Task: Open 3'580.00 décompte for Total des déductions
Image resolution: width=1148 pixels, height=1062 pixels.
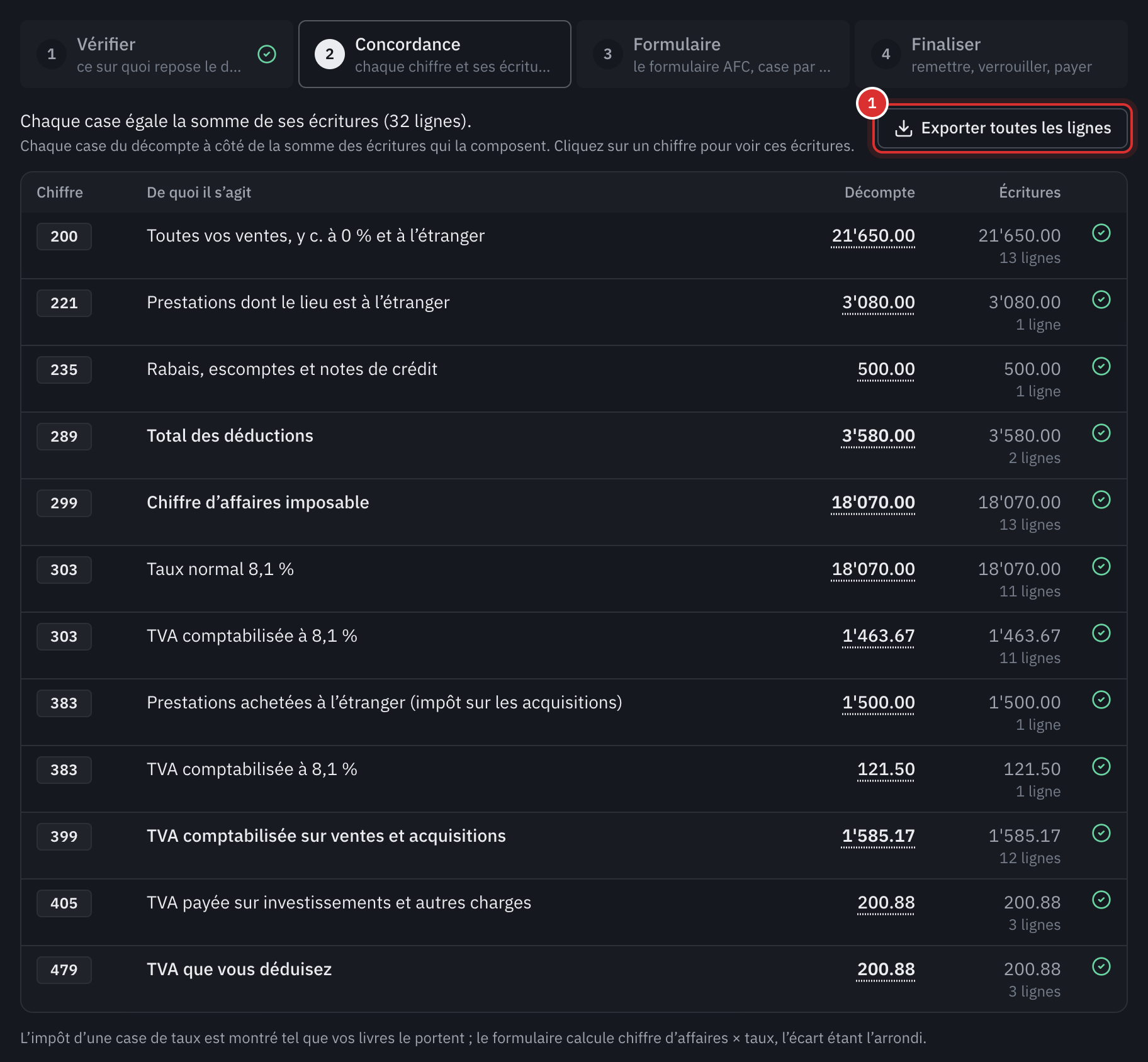Action: (878, 436)
